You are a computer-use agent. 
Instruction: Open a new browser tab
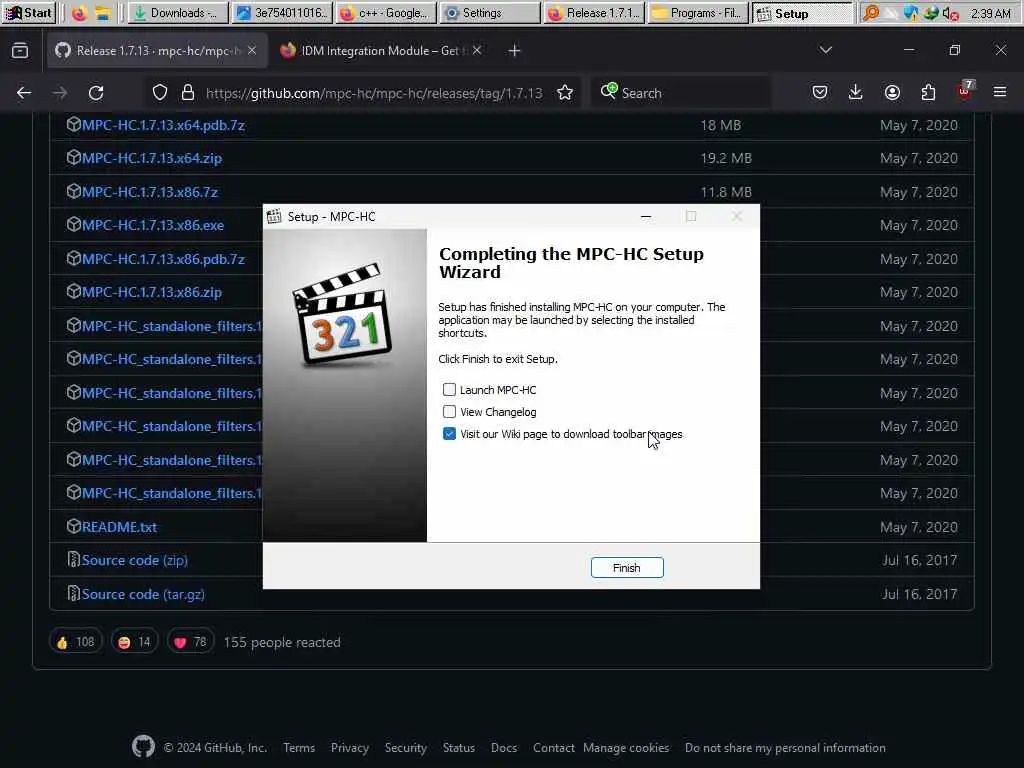tap(515, 50)
